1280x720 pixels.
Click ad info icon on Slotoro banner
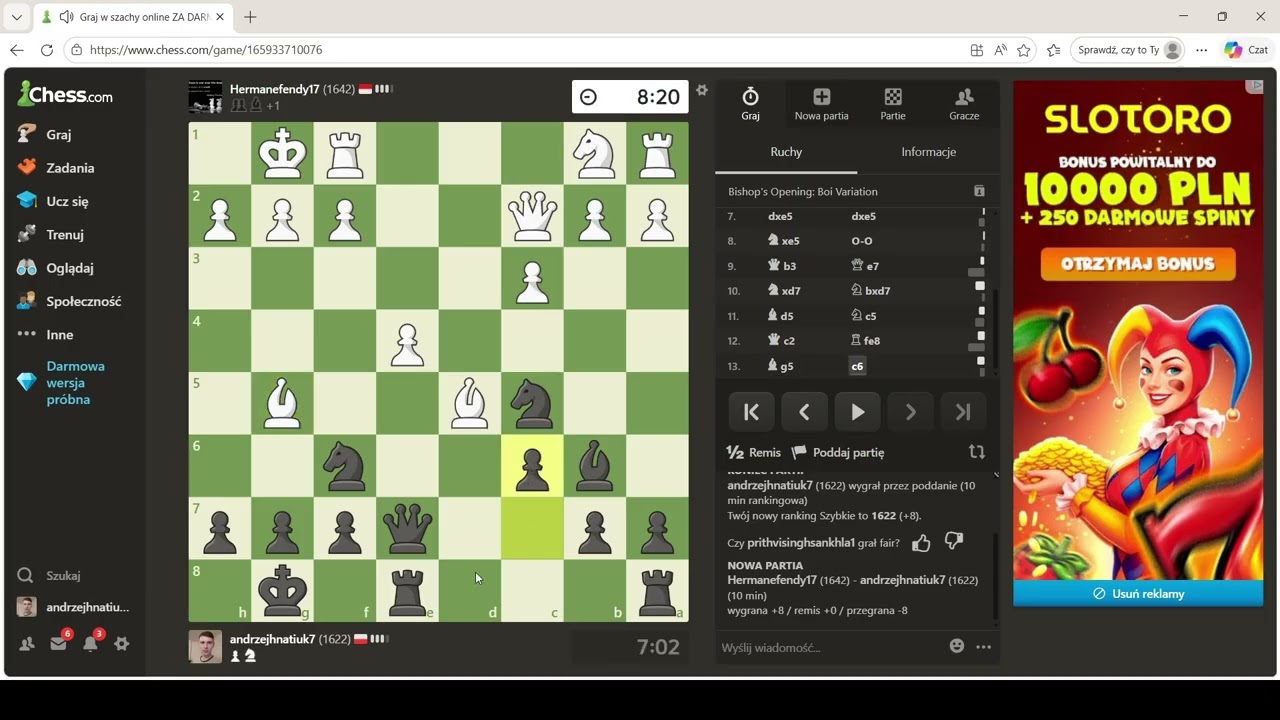point(1255,87)
